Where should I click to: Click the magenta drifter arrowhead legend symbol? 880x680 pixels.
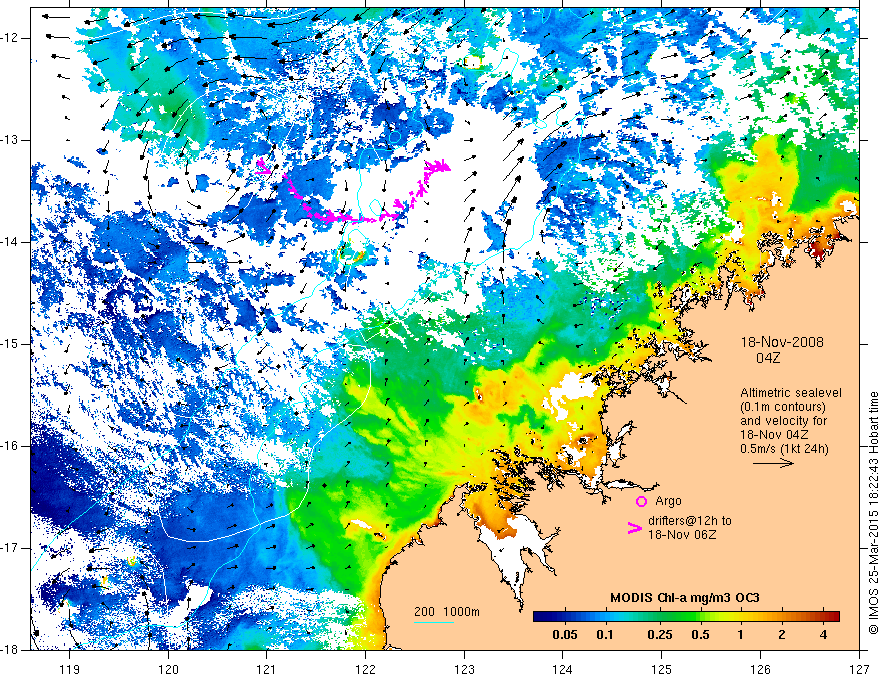click(x=634, y=527)
